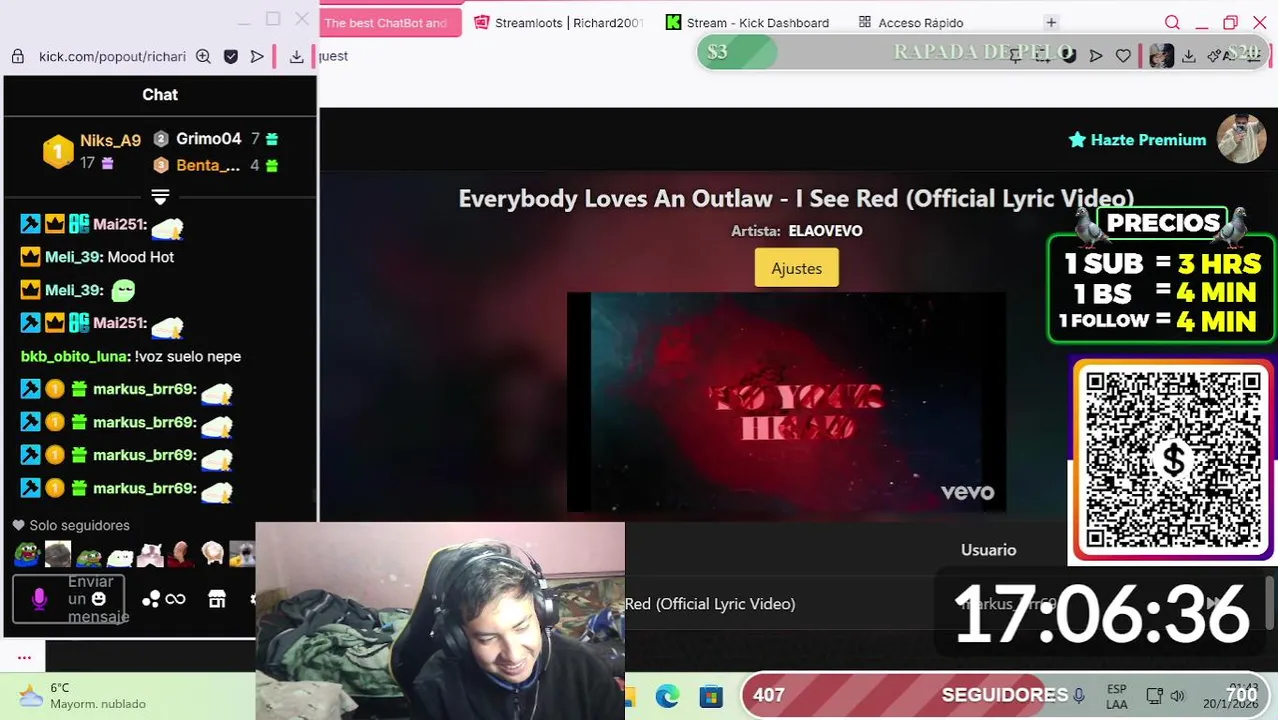Click the send arrow icon in the popout address bar

[x=257, y=57]
